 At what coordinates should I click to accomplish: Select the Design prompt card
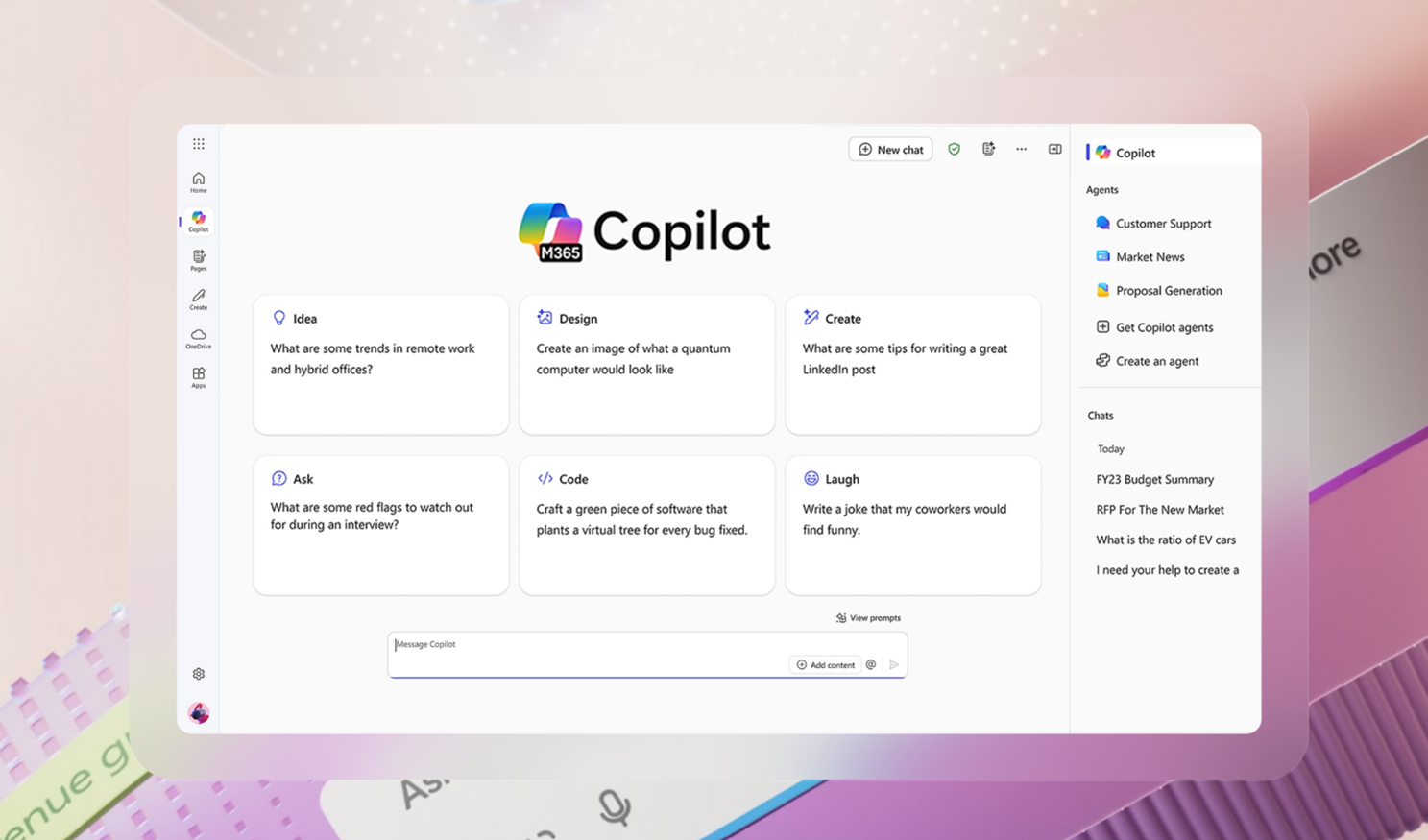[647, 365]
